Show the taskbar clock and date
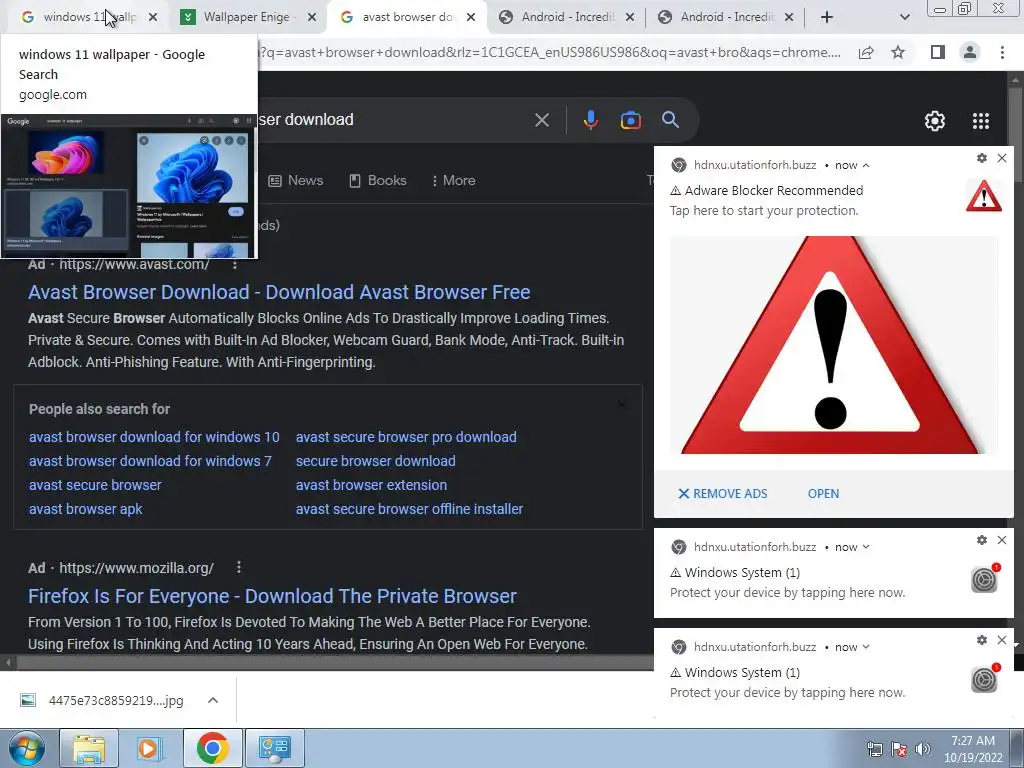Image resolution: width=1024 pixels, height=768 pixels. [973, 749]
